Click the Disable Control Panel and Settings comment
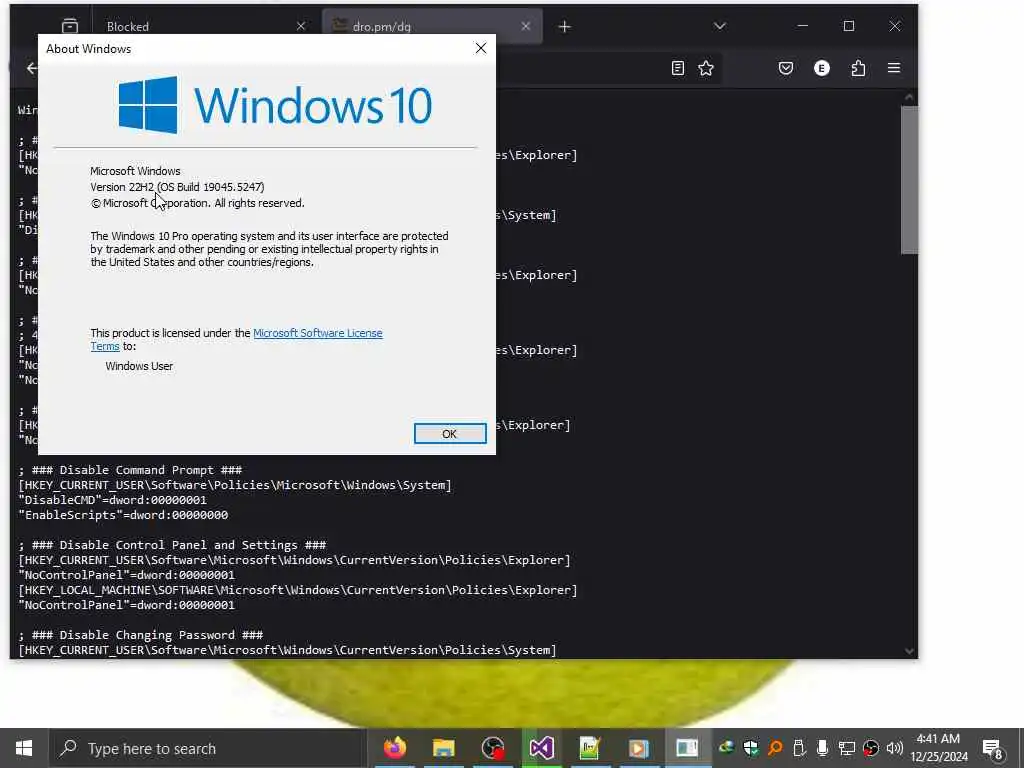This screenshot has width=1024, height=768. tap(172, 545)
